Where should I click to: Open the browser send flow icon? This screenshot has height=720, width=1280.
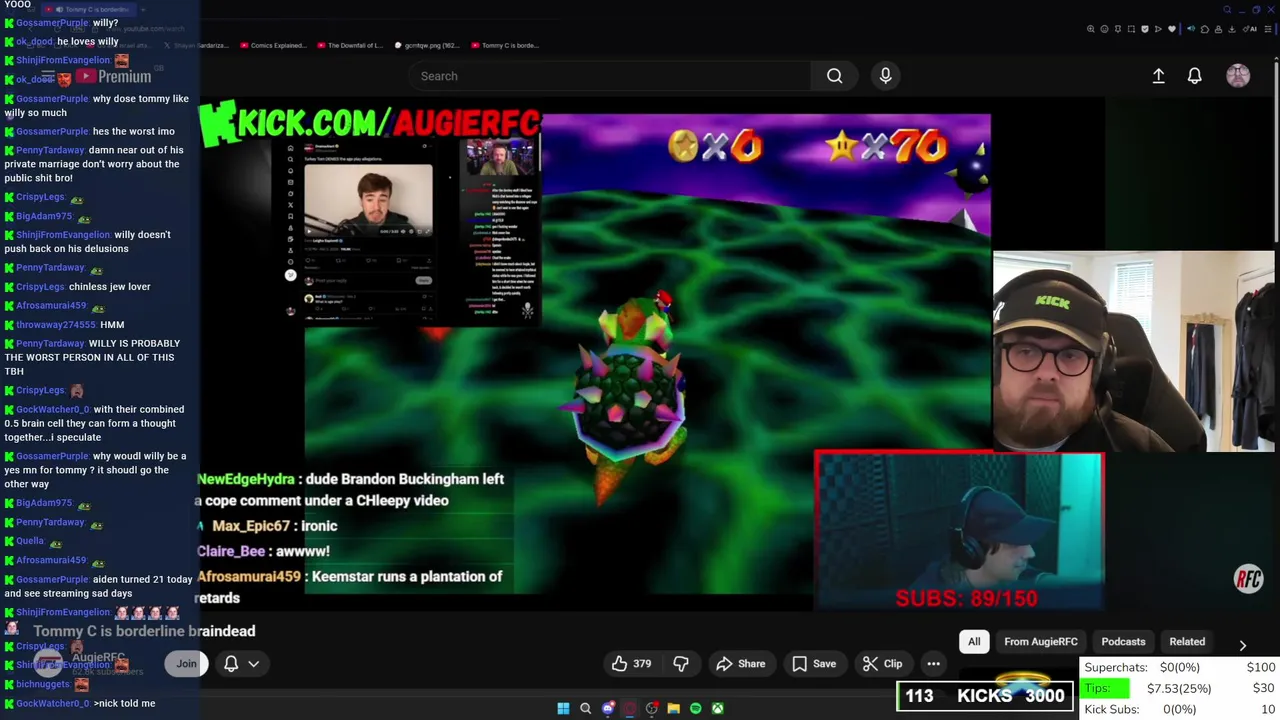pyautogui.click(x=1158, y=29)
